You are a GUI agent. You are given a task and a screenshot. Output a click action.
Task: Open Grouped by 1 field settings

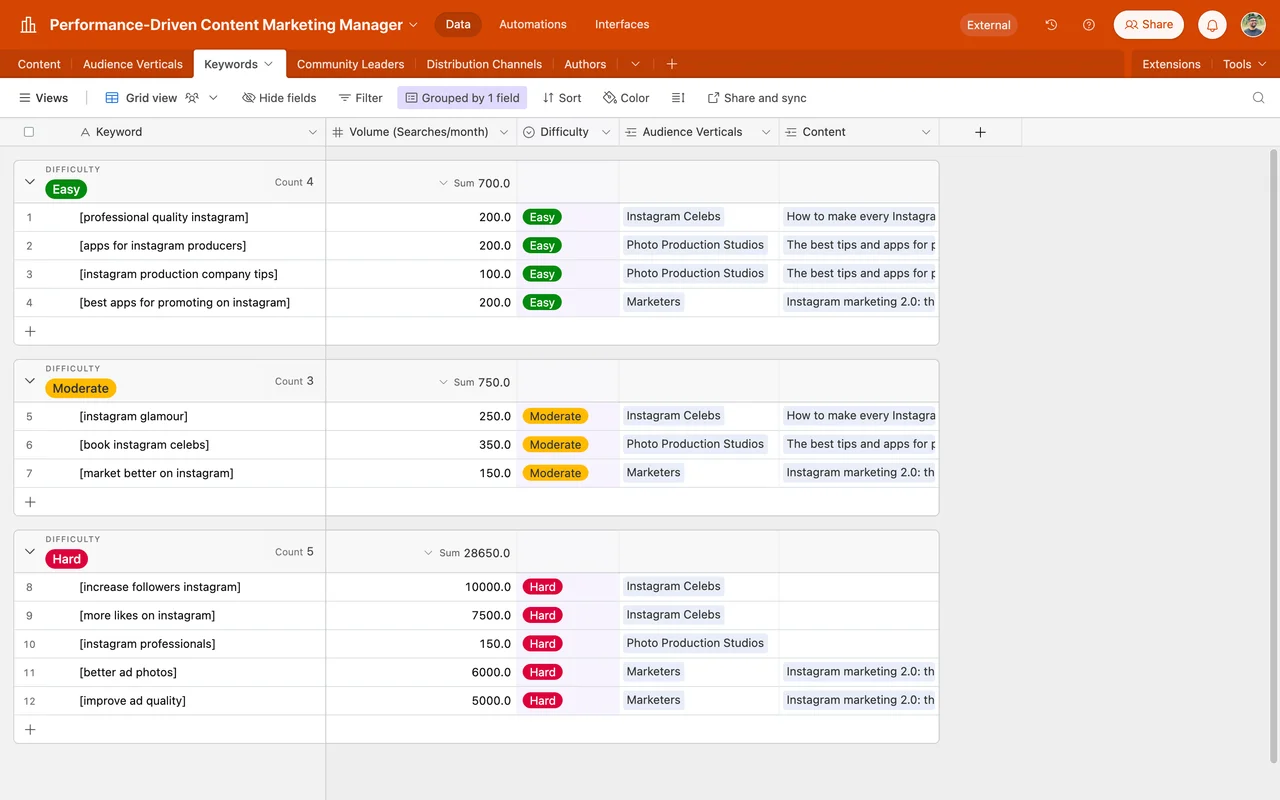462,98
